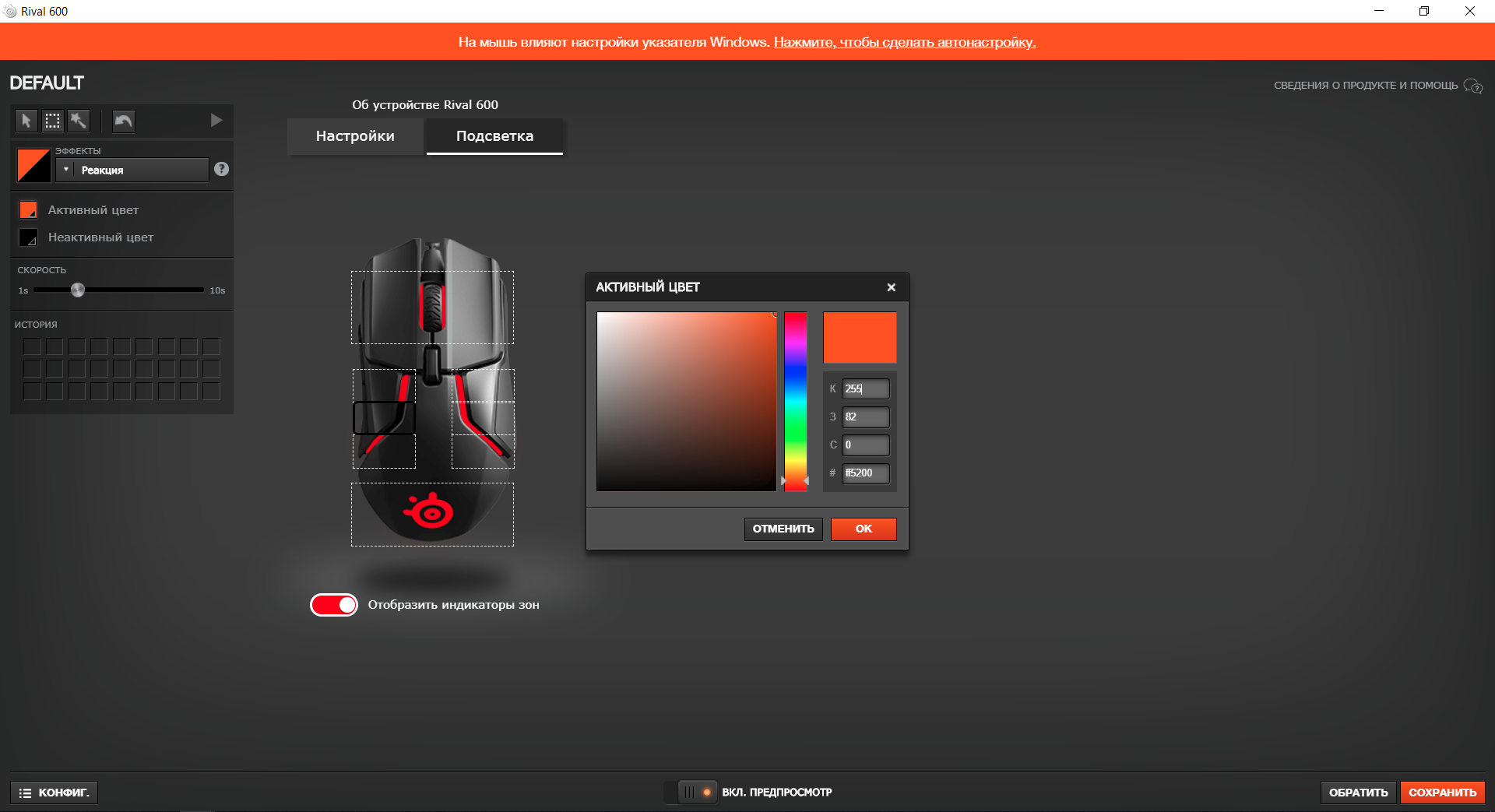Viewport: 1495px width, 812px height.
Task: Open the effect help question mark
Action: tap(221, 169)
